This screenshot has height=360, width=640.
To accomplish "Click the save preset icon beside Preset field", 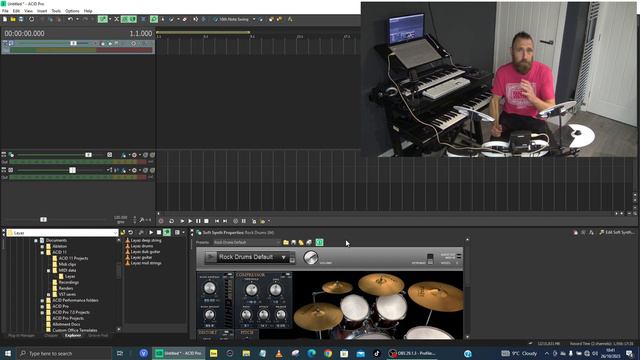I will tap(293, 242).
